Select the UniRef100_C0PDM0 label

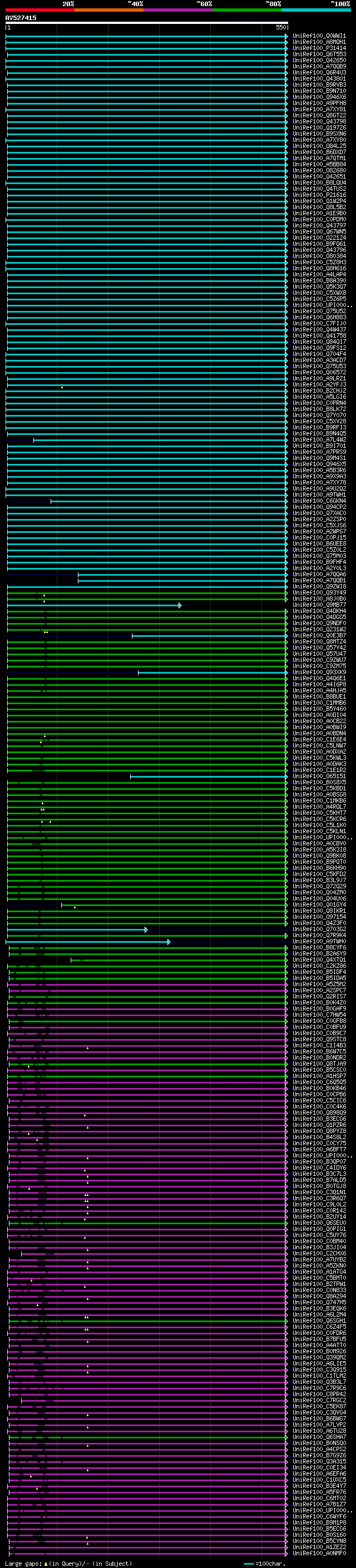tap(319, 219)
